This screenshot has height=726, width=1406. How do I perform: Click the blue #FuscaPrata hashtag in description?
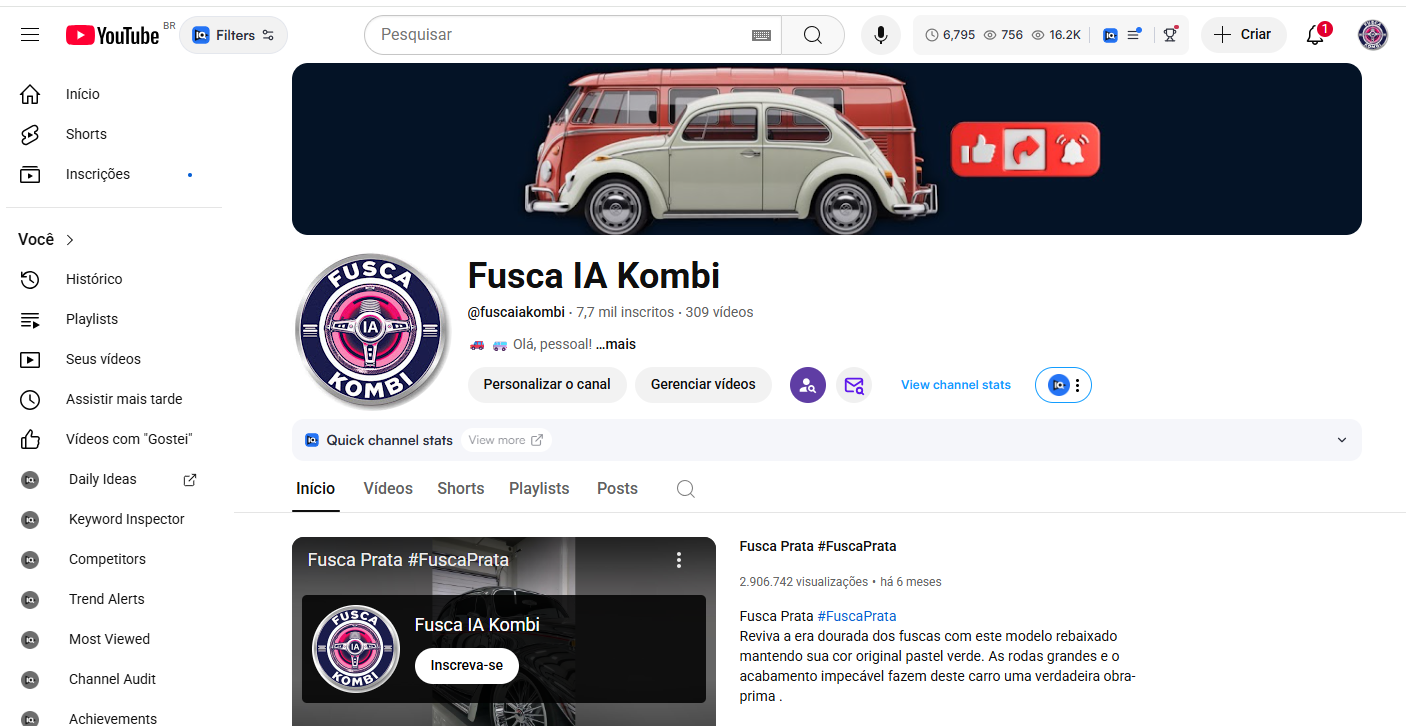[x=857, y=616]
